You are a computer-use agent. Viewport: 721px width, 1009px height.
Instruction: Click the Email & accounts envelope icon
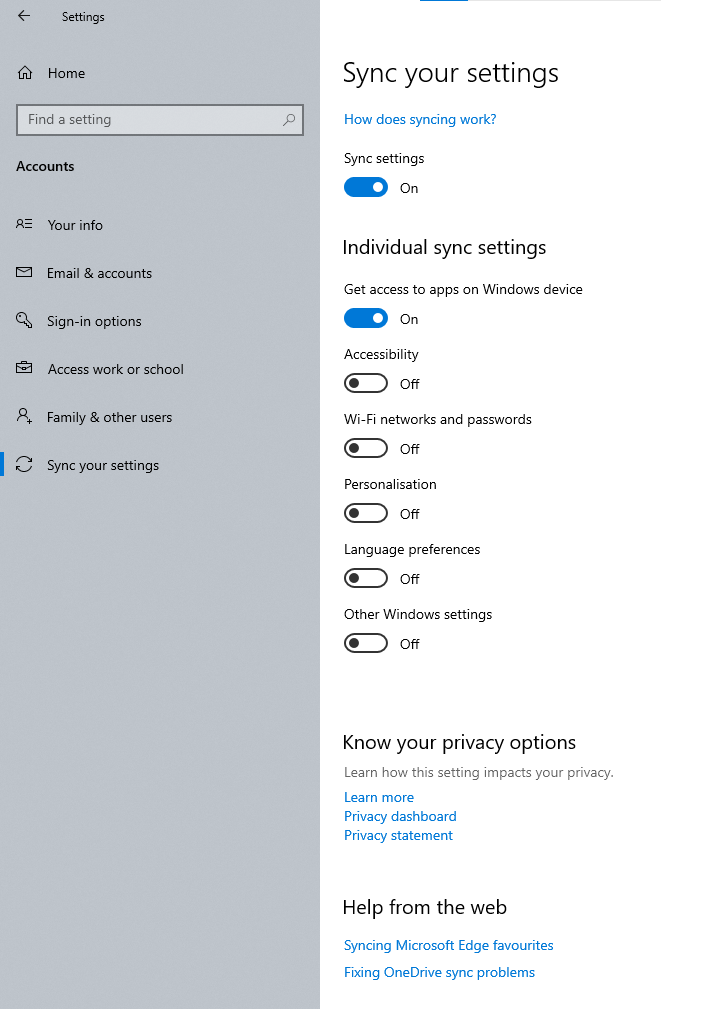point(24,272)
